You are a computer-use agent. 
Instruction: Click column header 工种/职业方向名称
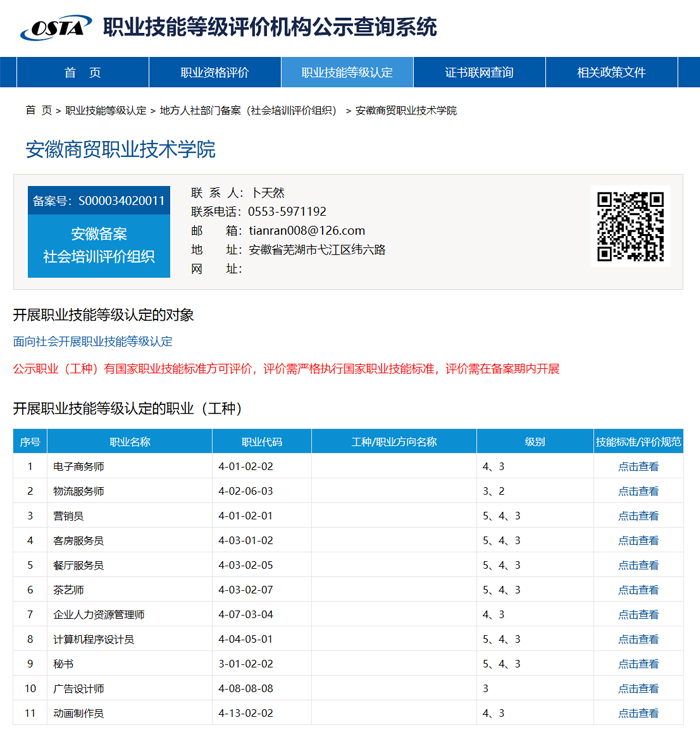click(x=394, y=442)
